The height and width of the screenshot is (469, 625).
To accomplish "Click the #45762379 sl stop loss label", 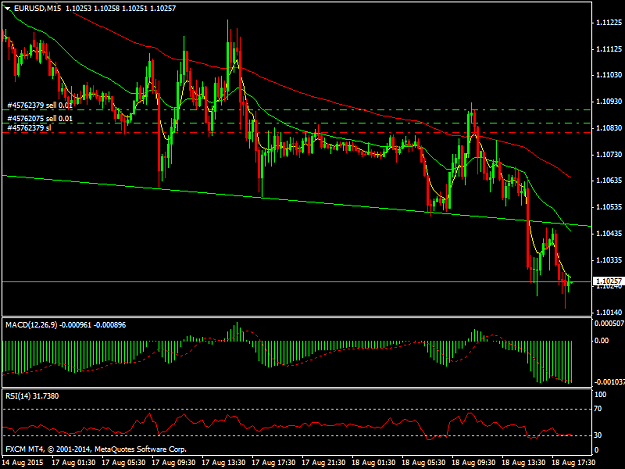I will pyautogui.click(x=29, y=128).
